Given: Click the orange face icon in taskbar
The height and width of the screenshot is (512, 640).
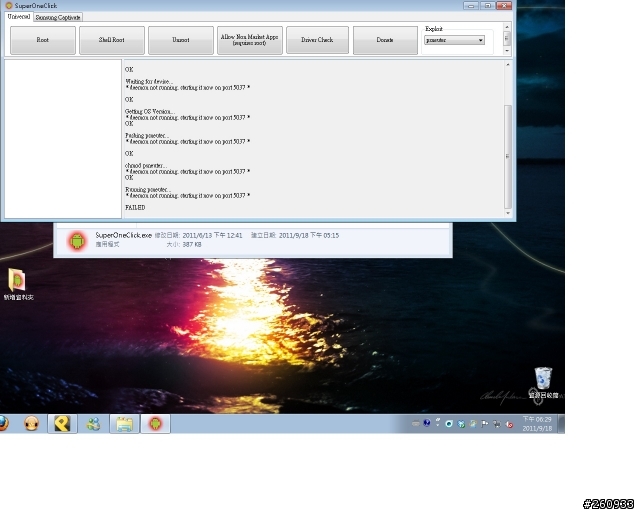Looking at the screenshot, I should pyautogui.click(x=31, y=423).
